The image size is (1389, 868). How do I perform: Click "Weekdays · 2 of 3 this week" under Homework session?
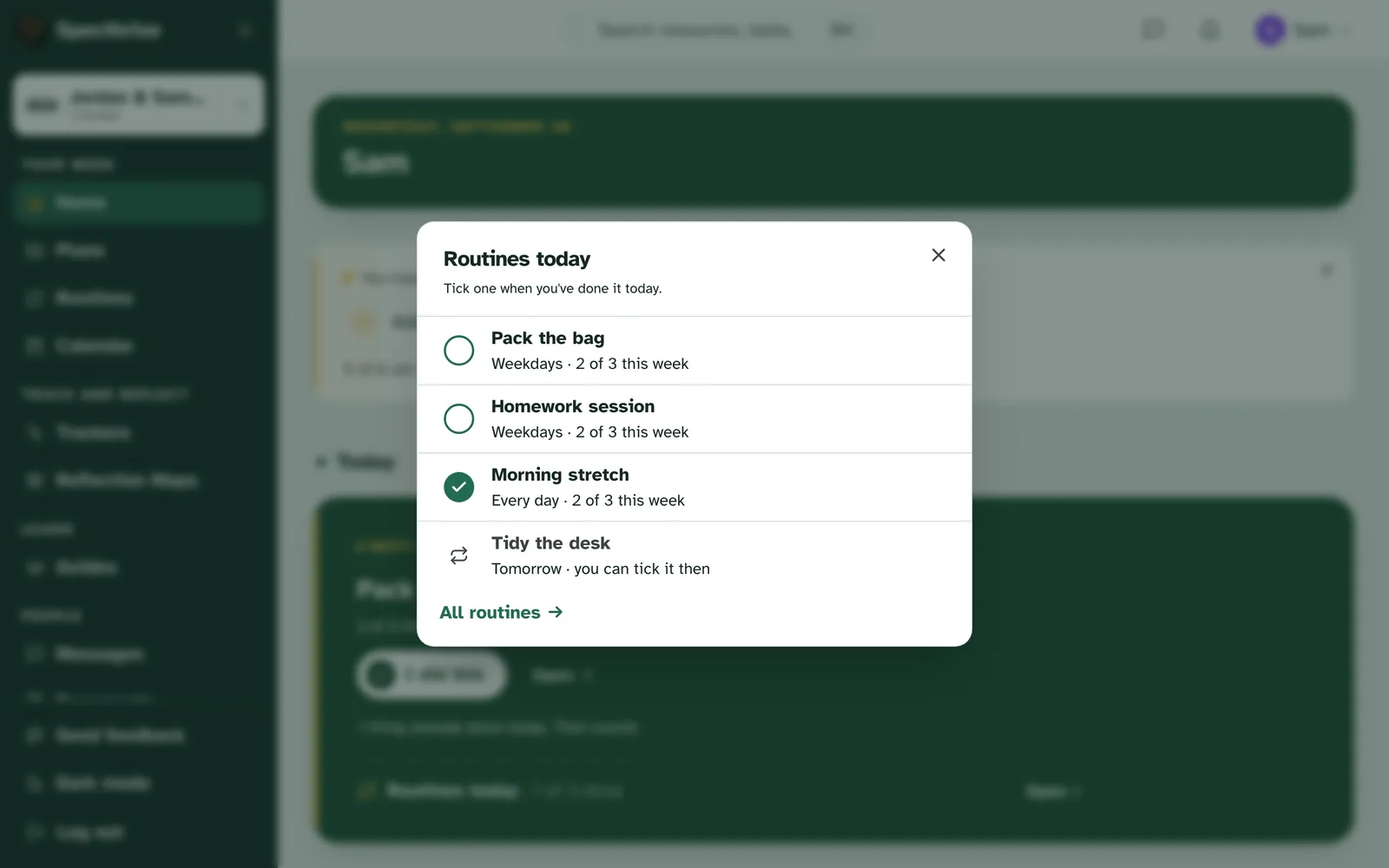589,432
